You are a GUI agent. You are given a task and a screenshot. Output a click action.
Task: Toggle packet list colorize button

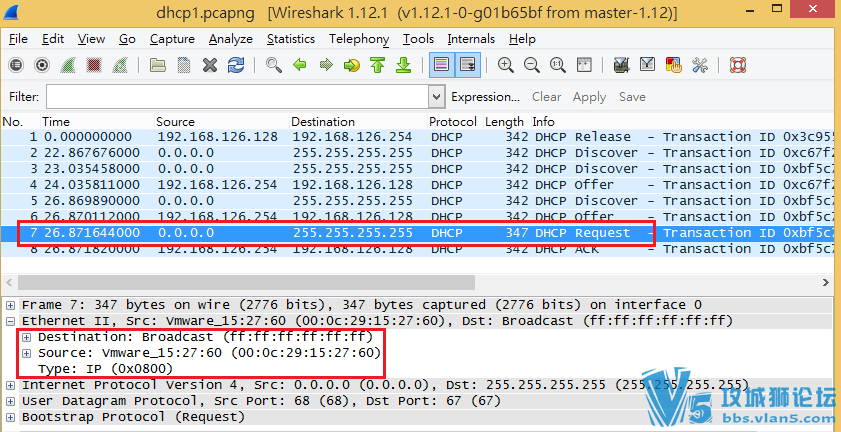pyautogui.click(x=440, y=65)
